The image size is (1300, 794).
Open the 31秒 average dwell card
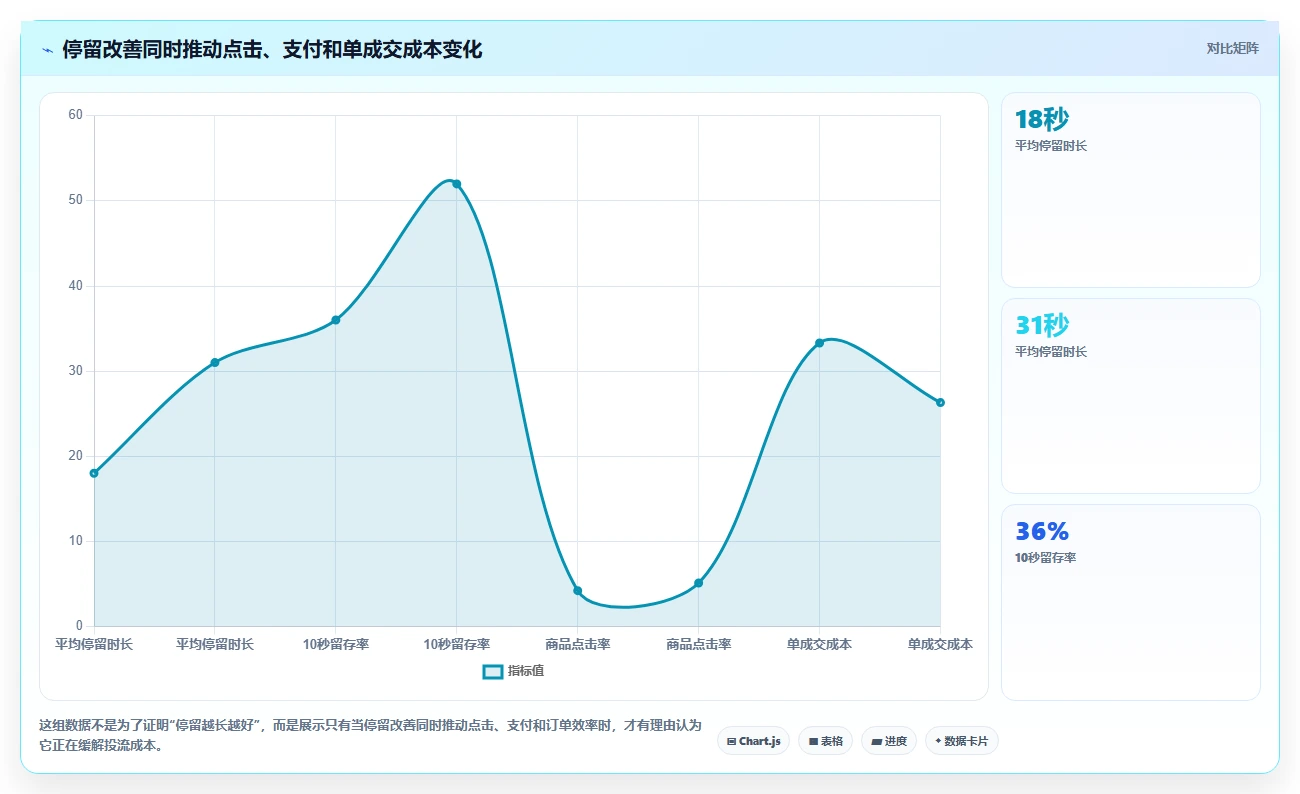[1131, 396]
